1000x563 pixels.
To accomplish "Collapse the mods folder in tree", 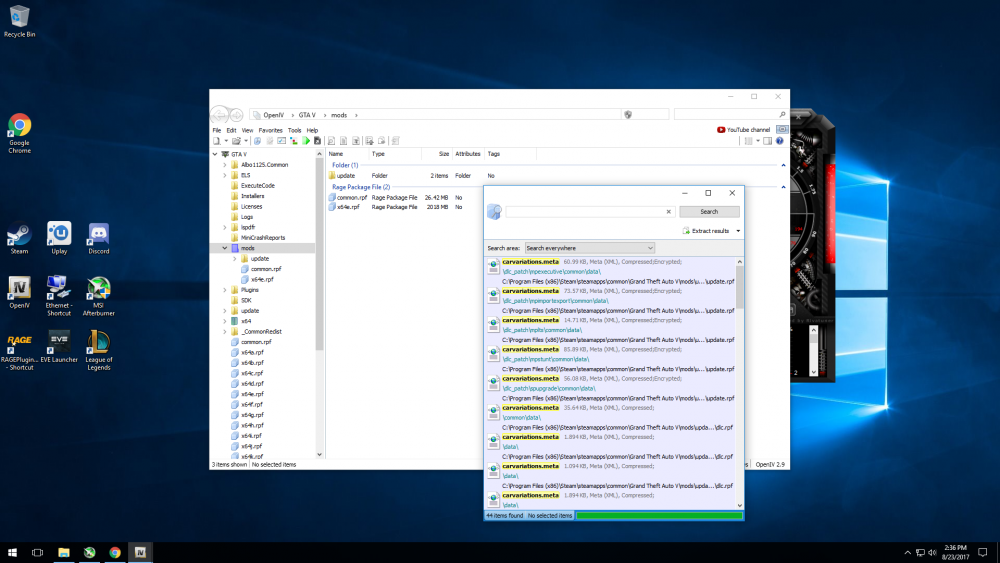I will click(224, 248).
